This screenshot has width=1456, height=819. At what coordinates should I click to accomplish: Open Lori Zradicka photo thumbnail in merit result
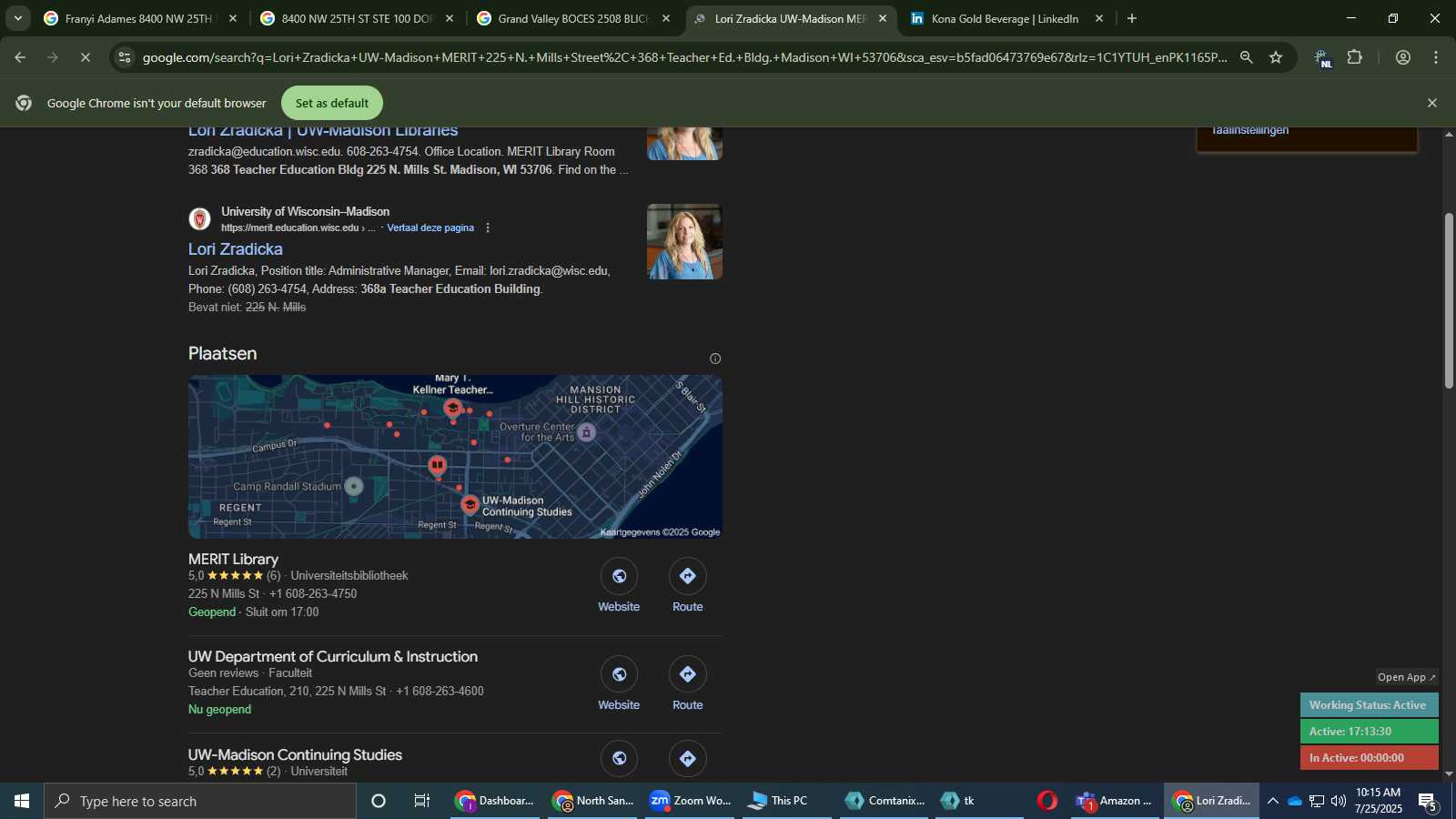click(x=684, y=241)
